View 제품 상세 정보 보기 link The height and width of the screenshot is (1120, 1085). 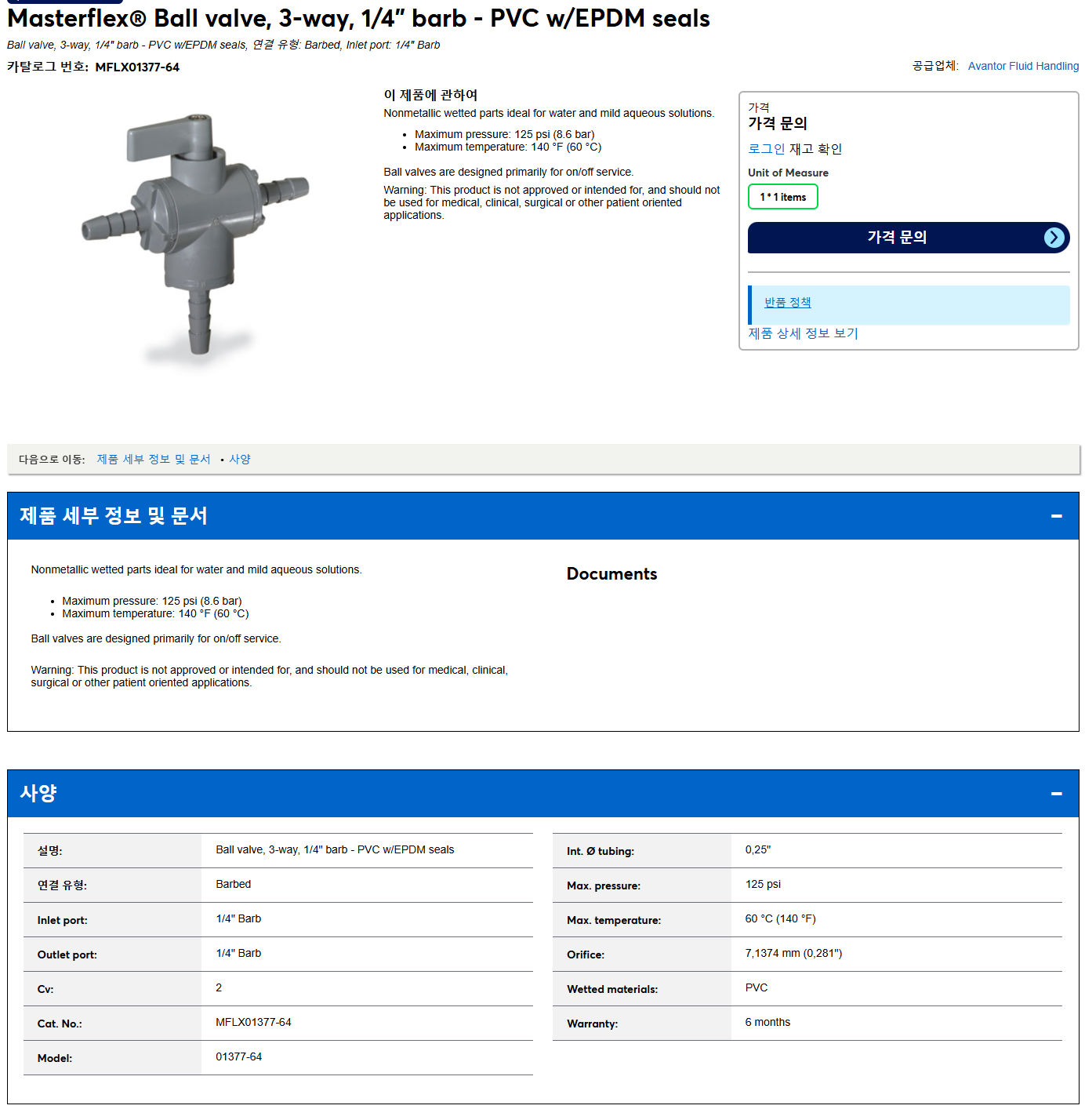coord(803,333)
